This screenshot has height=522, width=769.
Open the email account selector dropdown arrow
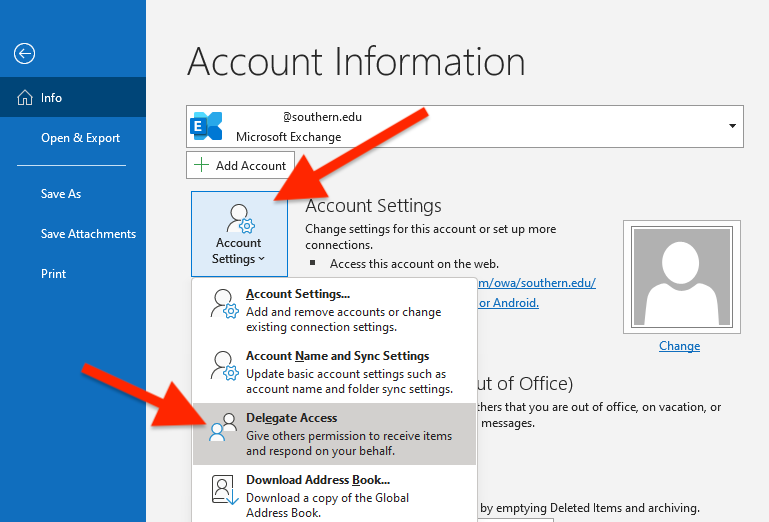click(732, 126)
